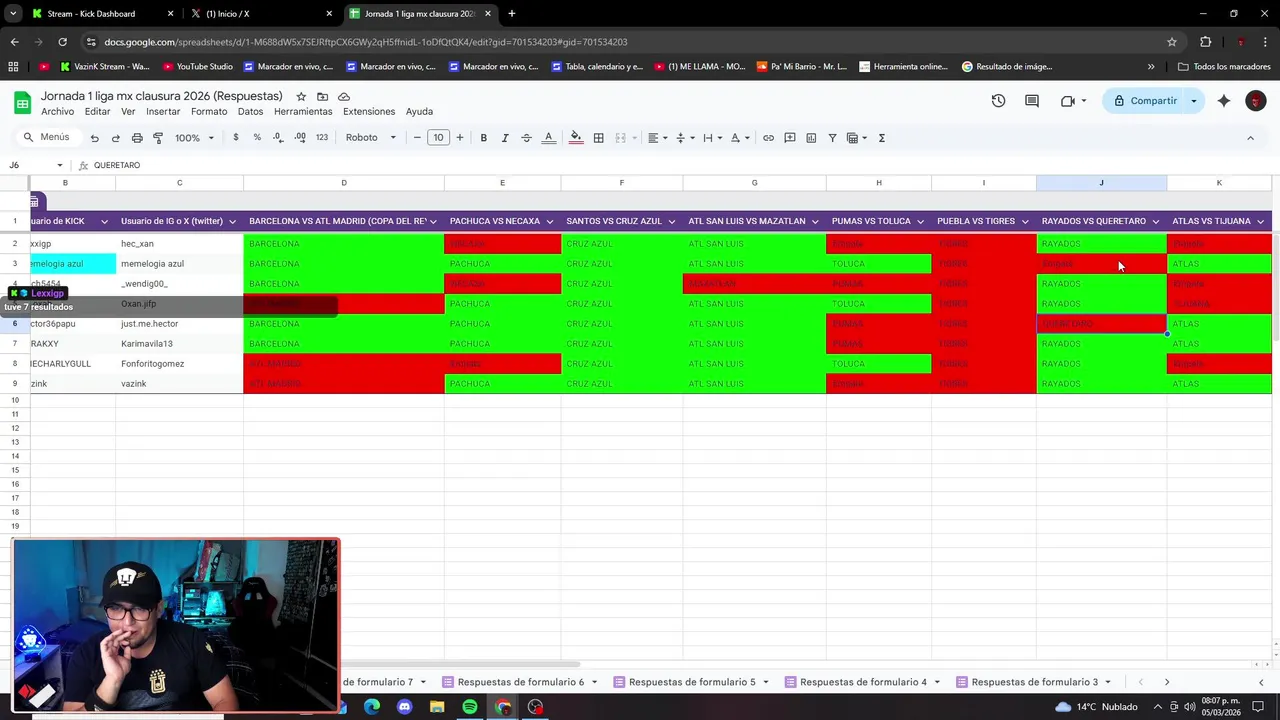Select the paint format tool

coord(158,138)
